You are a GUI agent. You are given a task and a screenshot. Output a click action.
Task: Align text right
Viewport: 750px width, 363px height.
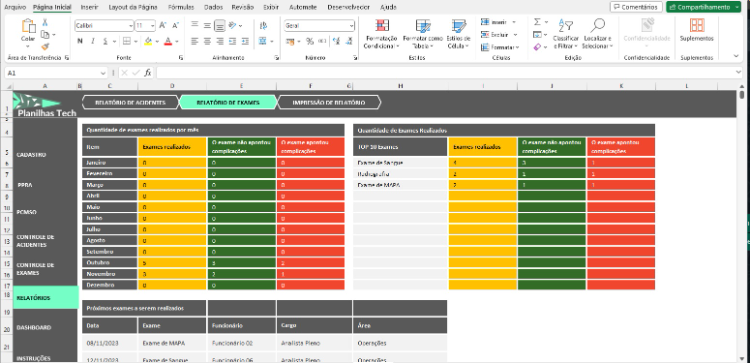(220, 42)
